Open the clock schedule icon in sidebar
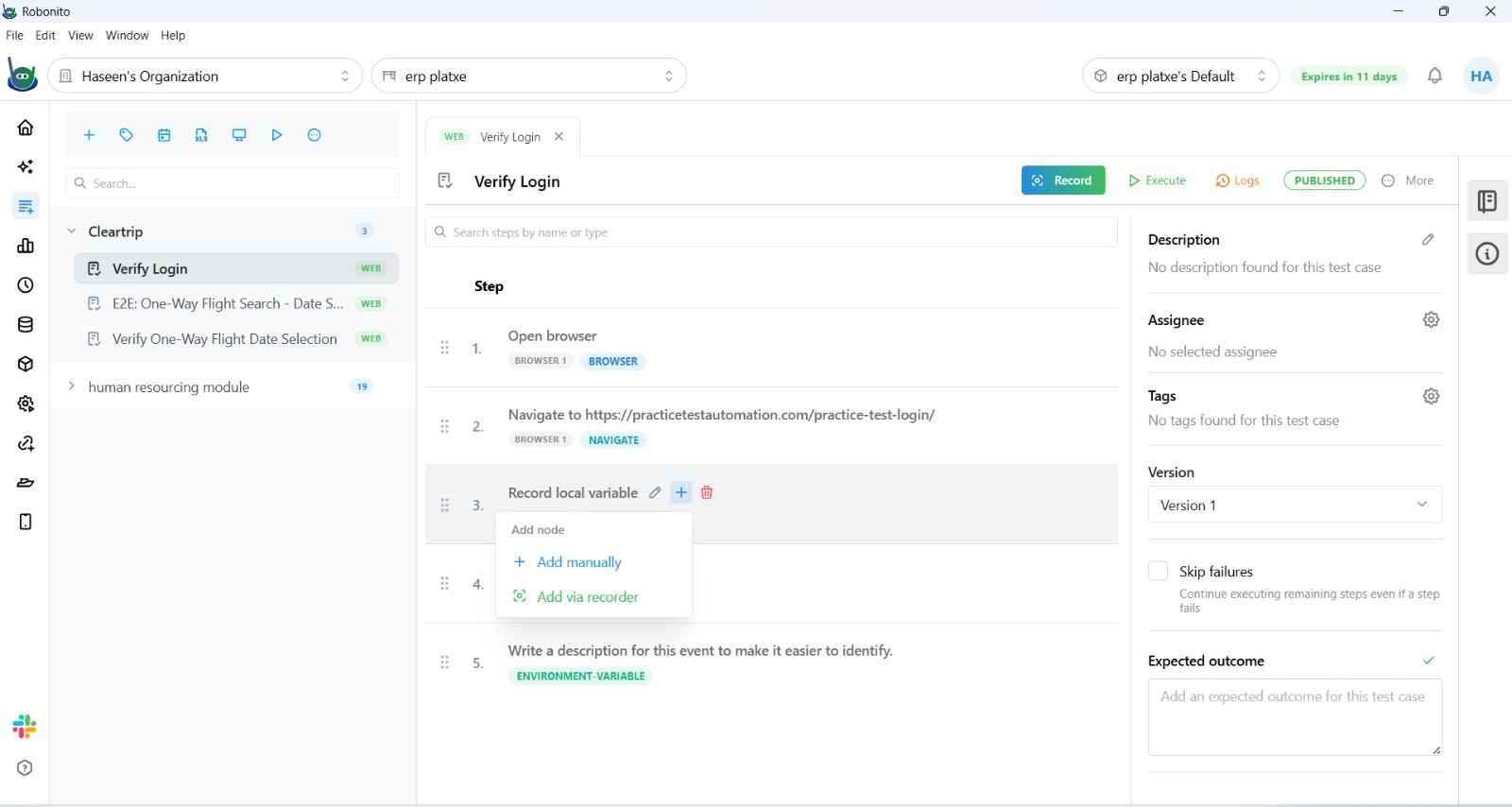 click(26, 285)
